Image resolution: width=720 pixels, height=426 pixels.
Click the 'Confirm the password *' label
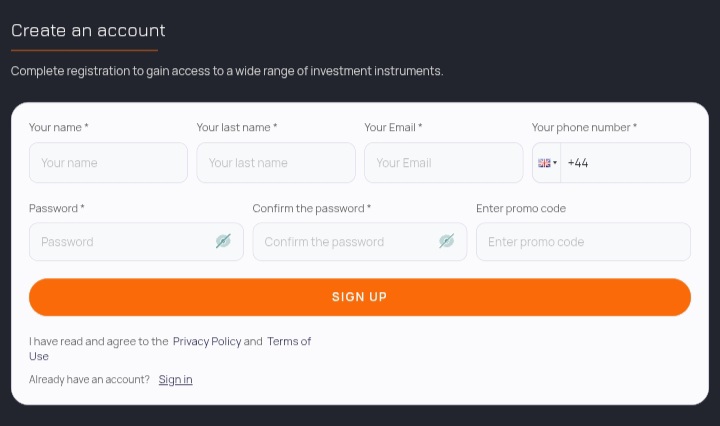pos(312,208)
